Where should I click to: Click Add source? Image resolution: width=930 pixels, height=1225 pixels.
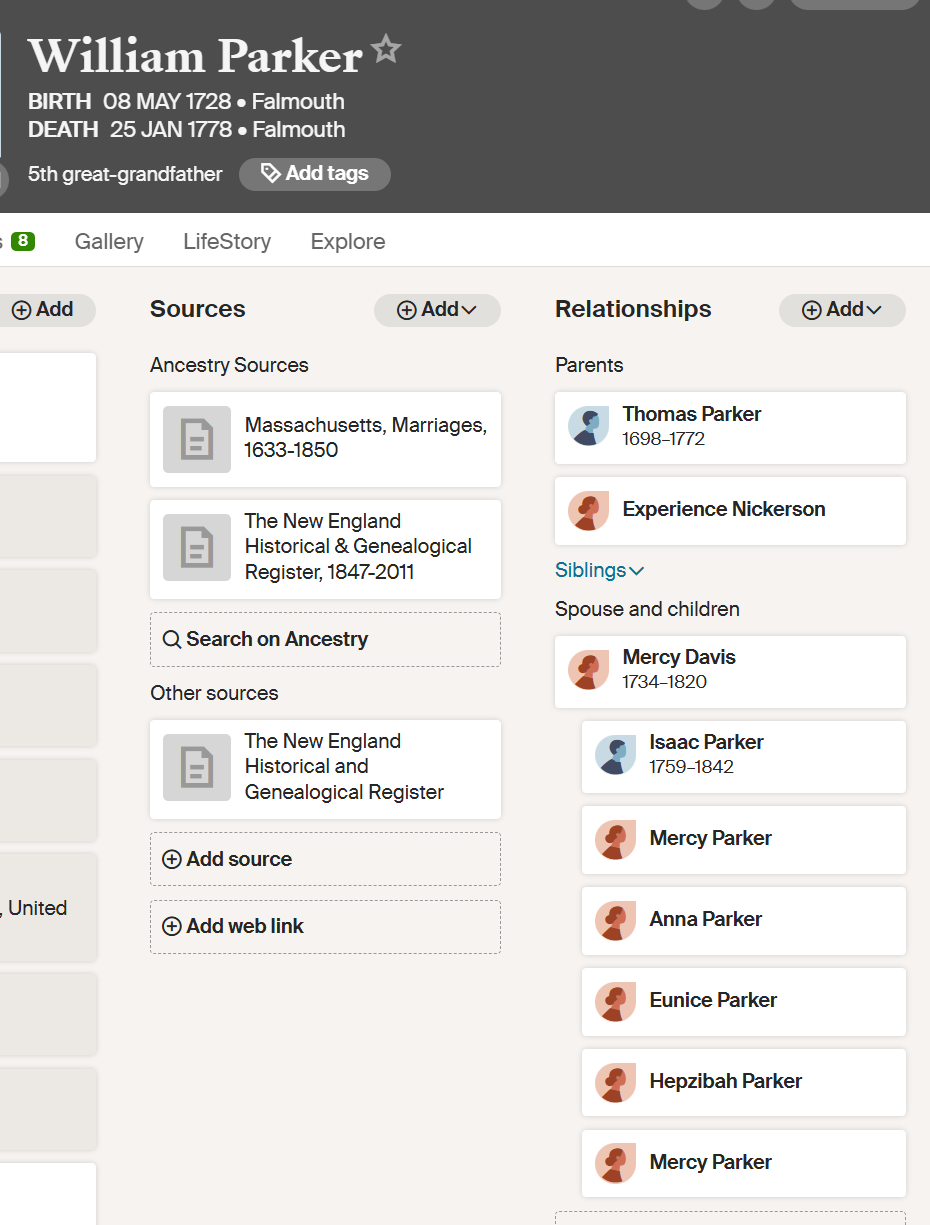tap(325, 859)
